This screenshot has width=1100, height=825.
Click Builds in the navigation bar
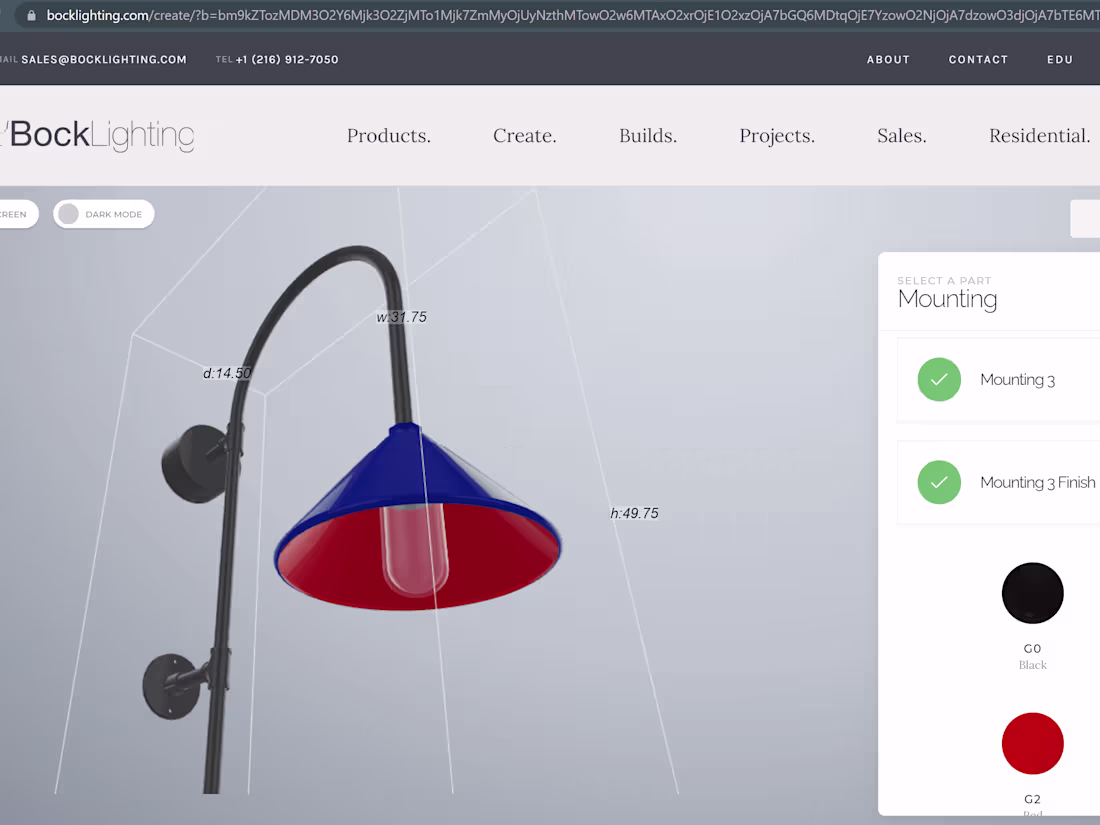click(x=647, y=136)
